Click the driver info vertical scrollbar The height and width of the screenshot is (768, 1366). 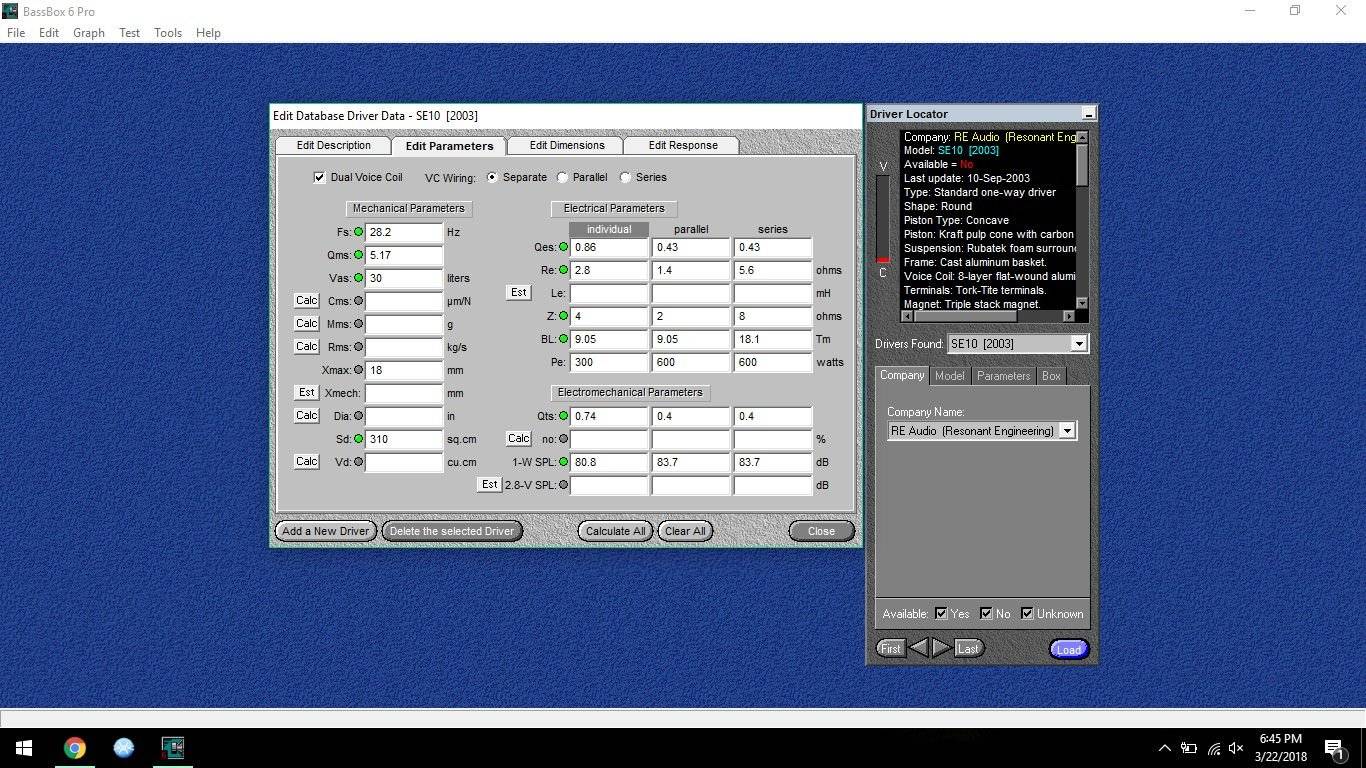pos(1082,219)
